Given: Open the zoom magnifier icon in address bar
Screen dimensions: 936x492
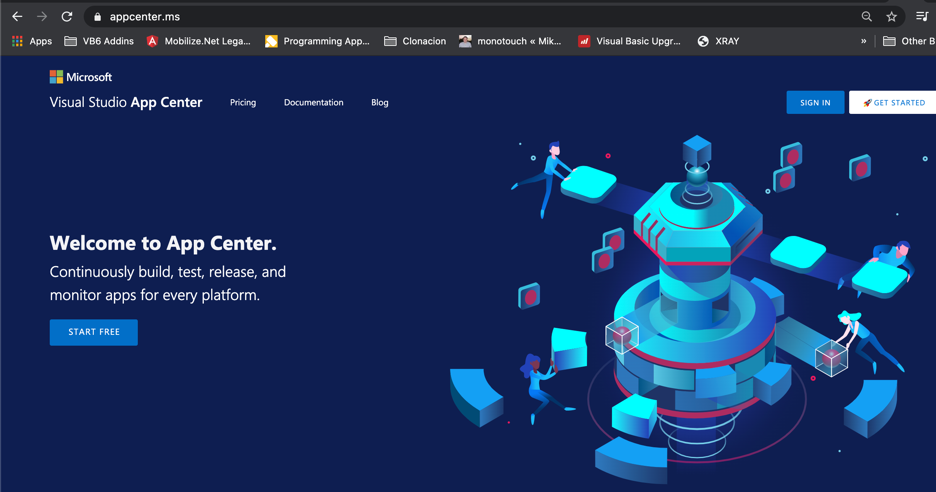Looking at the screenshot, I should (867, 17).
